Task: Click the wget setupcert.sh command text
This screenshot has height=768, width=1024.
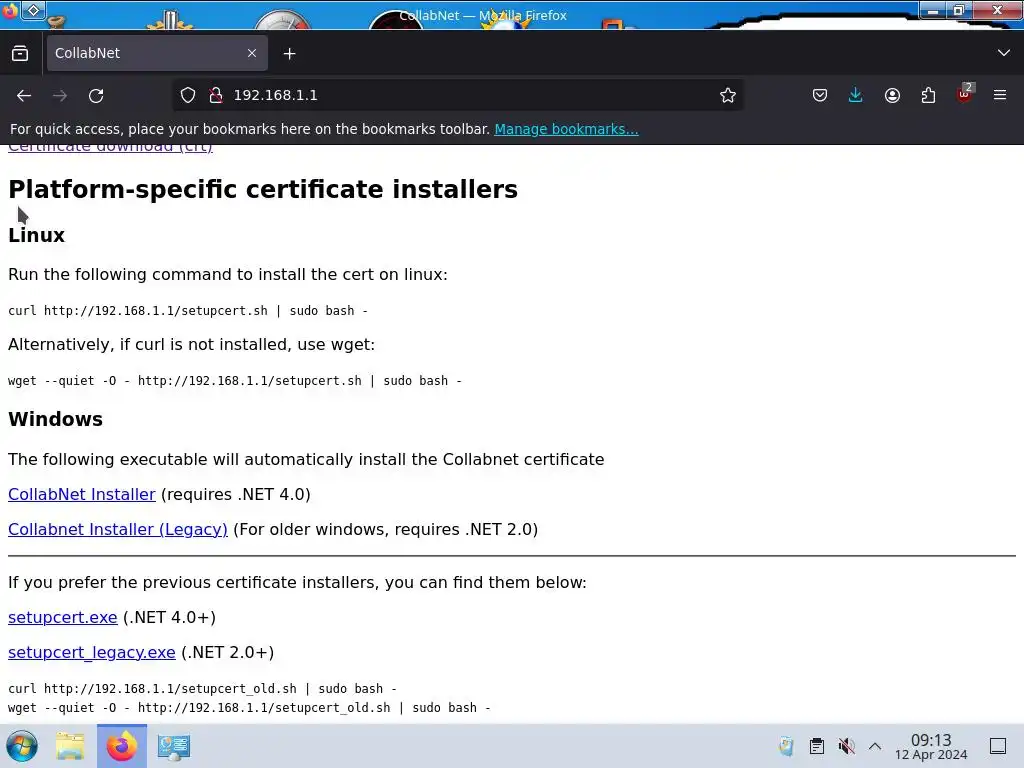Action: (234, 381)
